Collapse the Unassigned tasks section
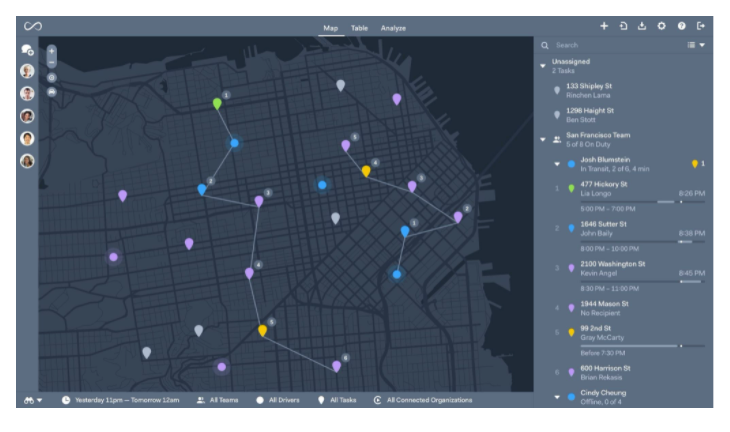730x432 pixels. (543, 66)
